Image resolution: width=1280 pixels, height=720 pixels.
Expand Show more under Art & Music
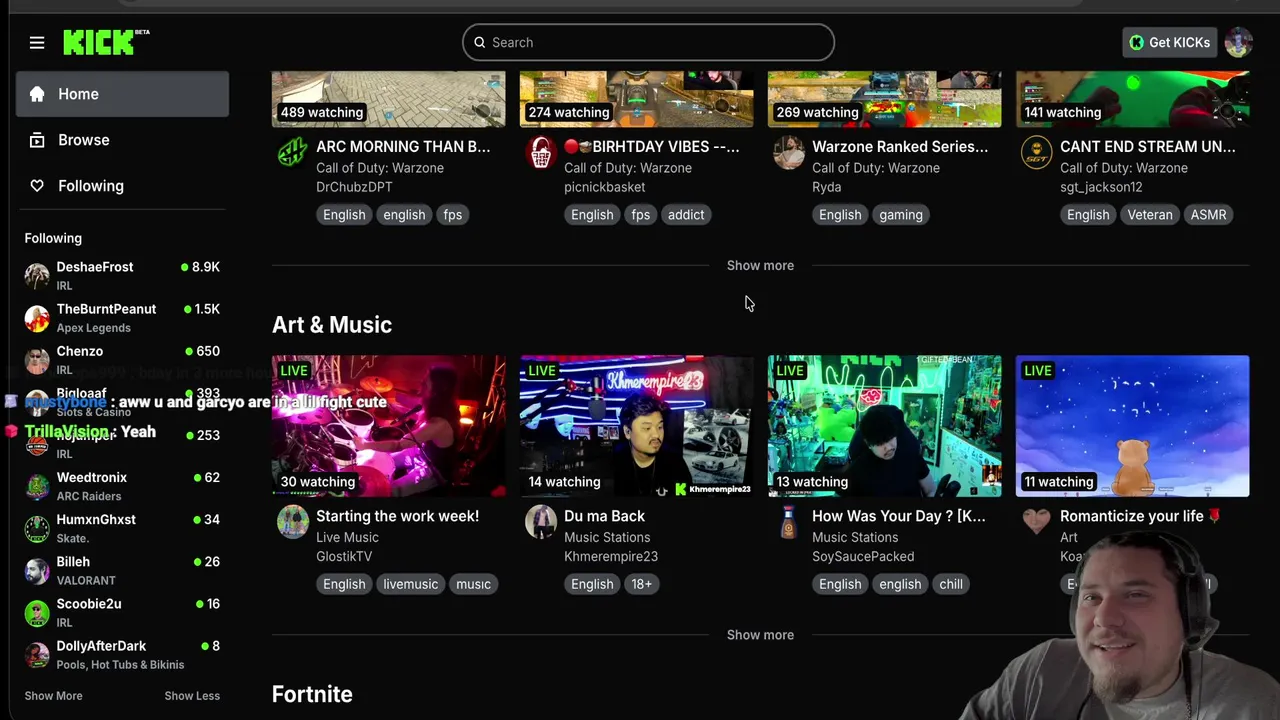[760, 635]
